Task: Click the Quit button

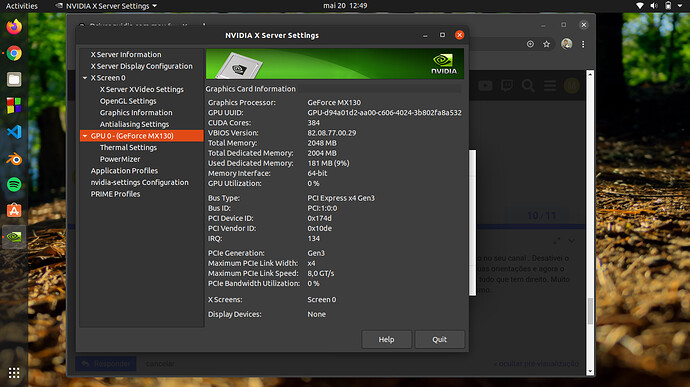Action: [x=439, y=339]
